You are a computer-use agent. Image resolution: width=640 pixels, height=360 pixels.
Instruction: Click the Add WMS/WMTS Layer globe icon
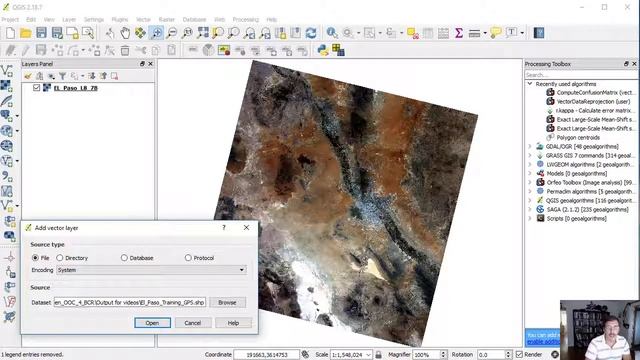point(7,131)
